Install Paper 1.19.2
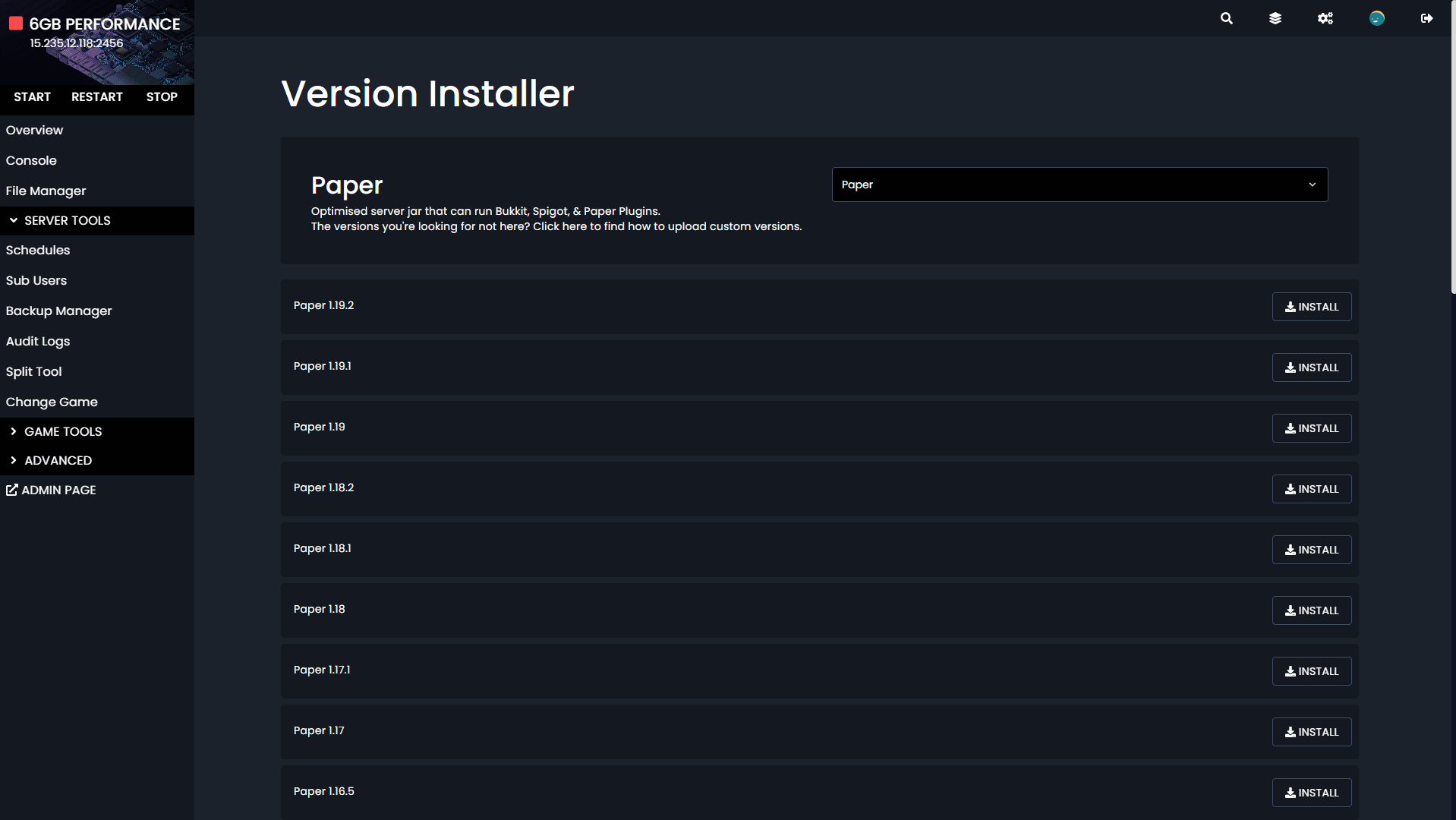Screen dimensions: 1456x820 (1311, 307)
